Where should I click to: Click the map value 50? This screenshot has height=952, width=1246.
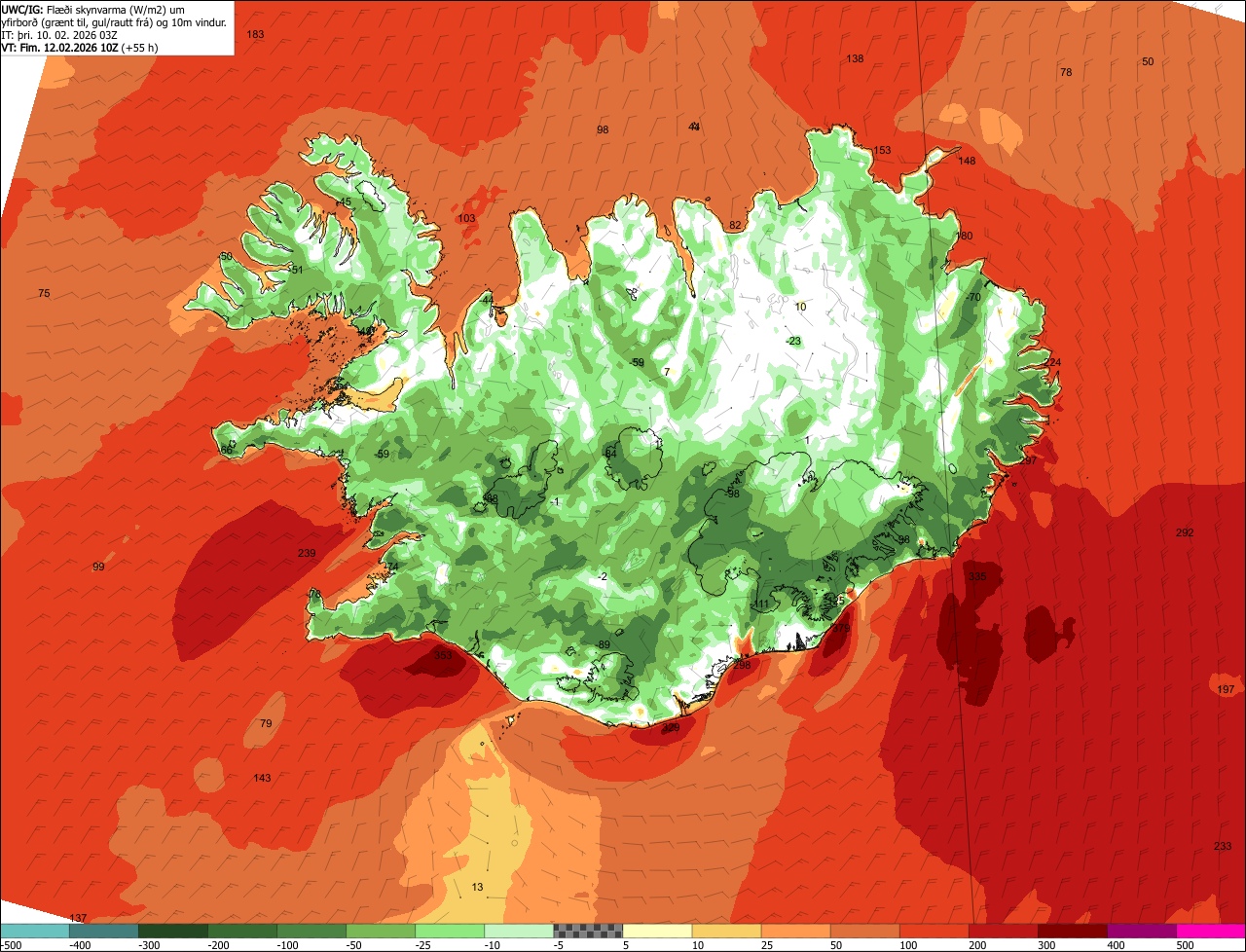pos(1148,61)
